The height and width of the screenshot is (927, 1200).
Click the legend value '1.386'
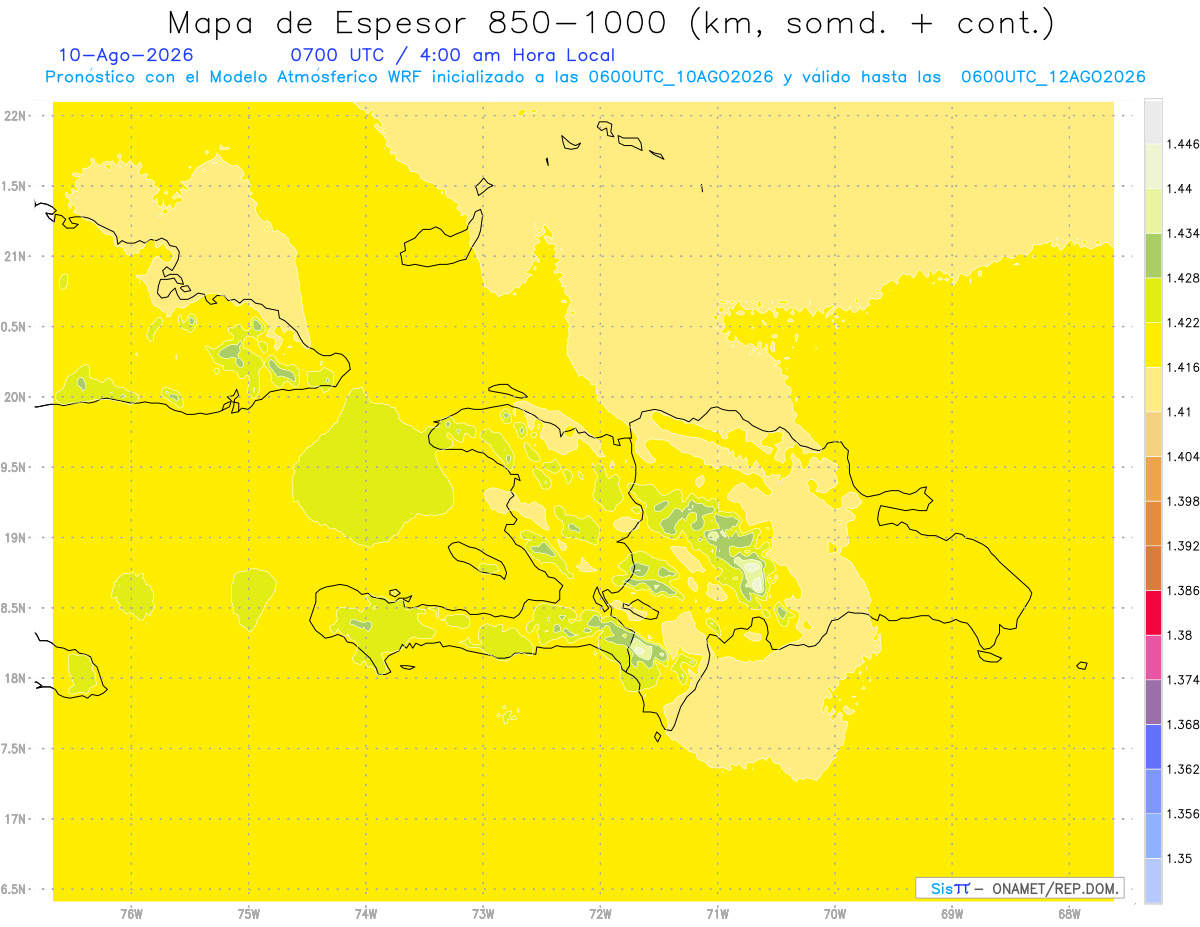click(1182, 591)
